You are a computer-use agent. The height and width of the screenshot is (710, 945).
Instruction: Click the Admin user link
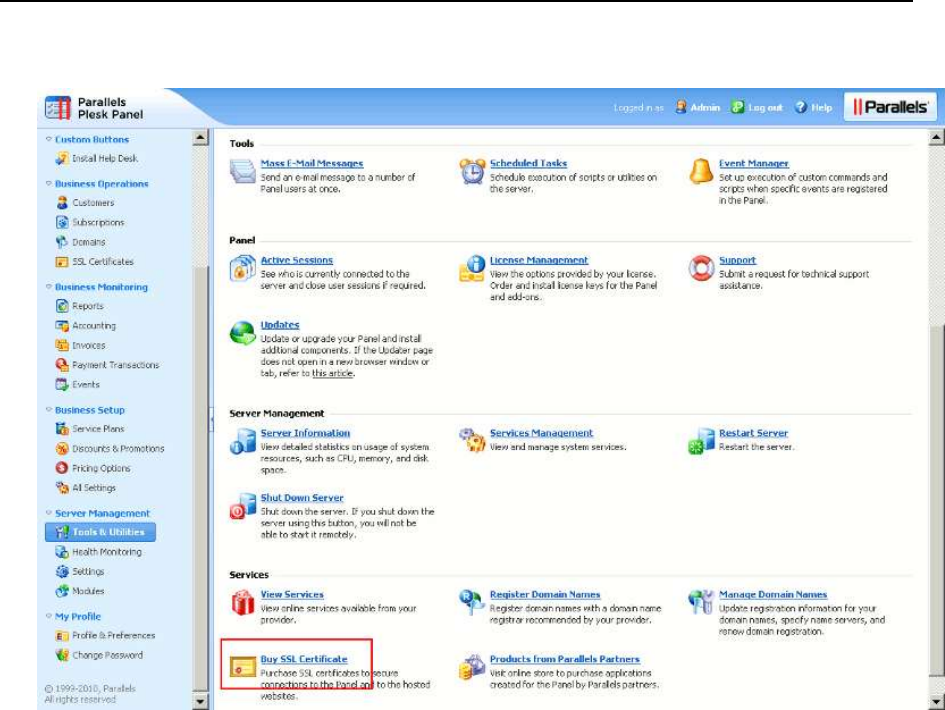tap(697, 107)
